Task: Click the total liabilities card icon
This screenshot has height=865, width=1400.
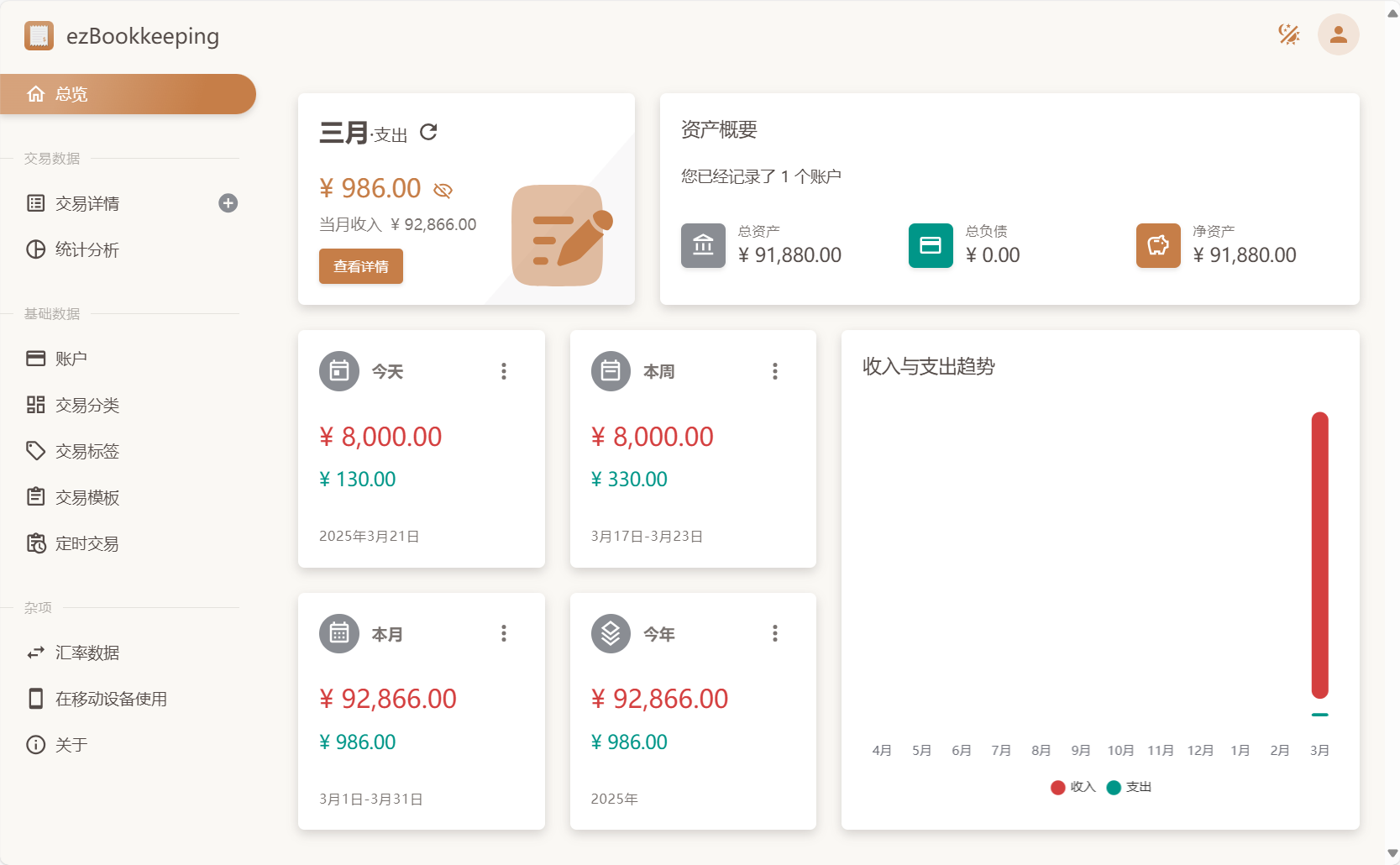Action: [930, 245]
